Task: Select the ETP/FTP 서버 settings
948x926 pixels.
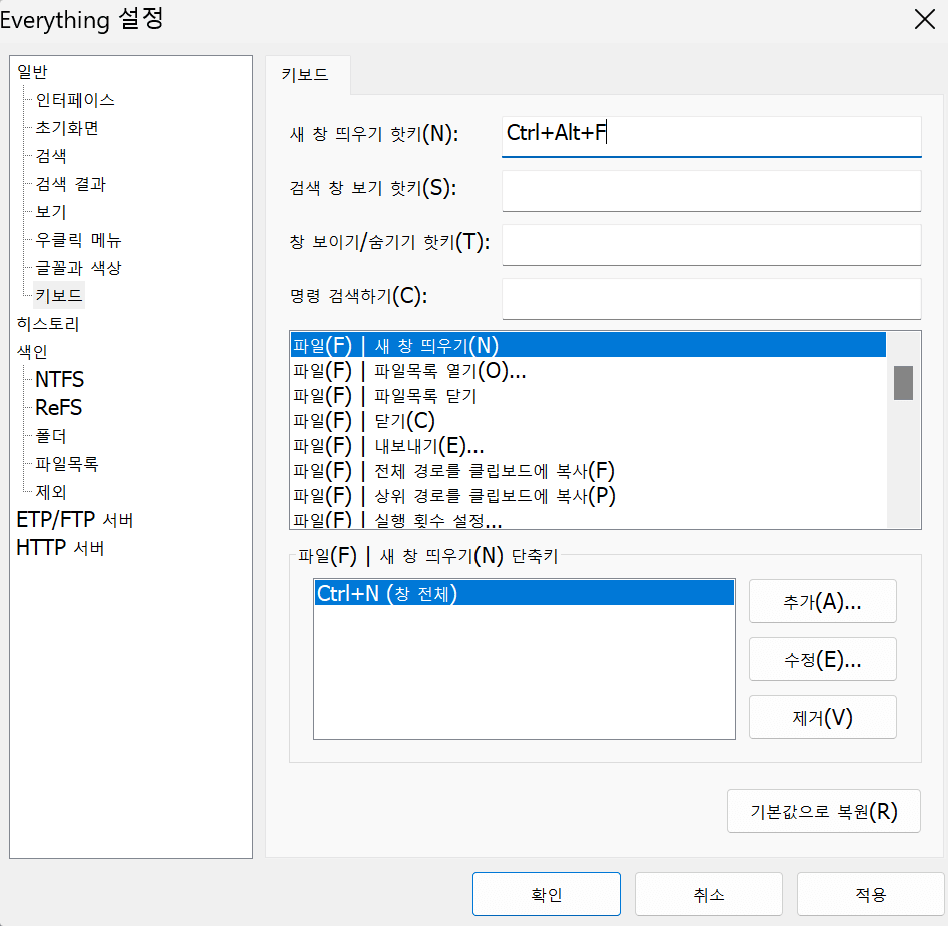Action: click(66, 519)
